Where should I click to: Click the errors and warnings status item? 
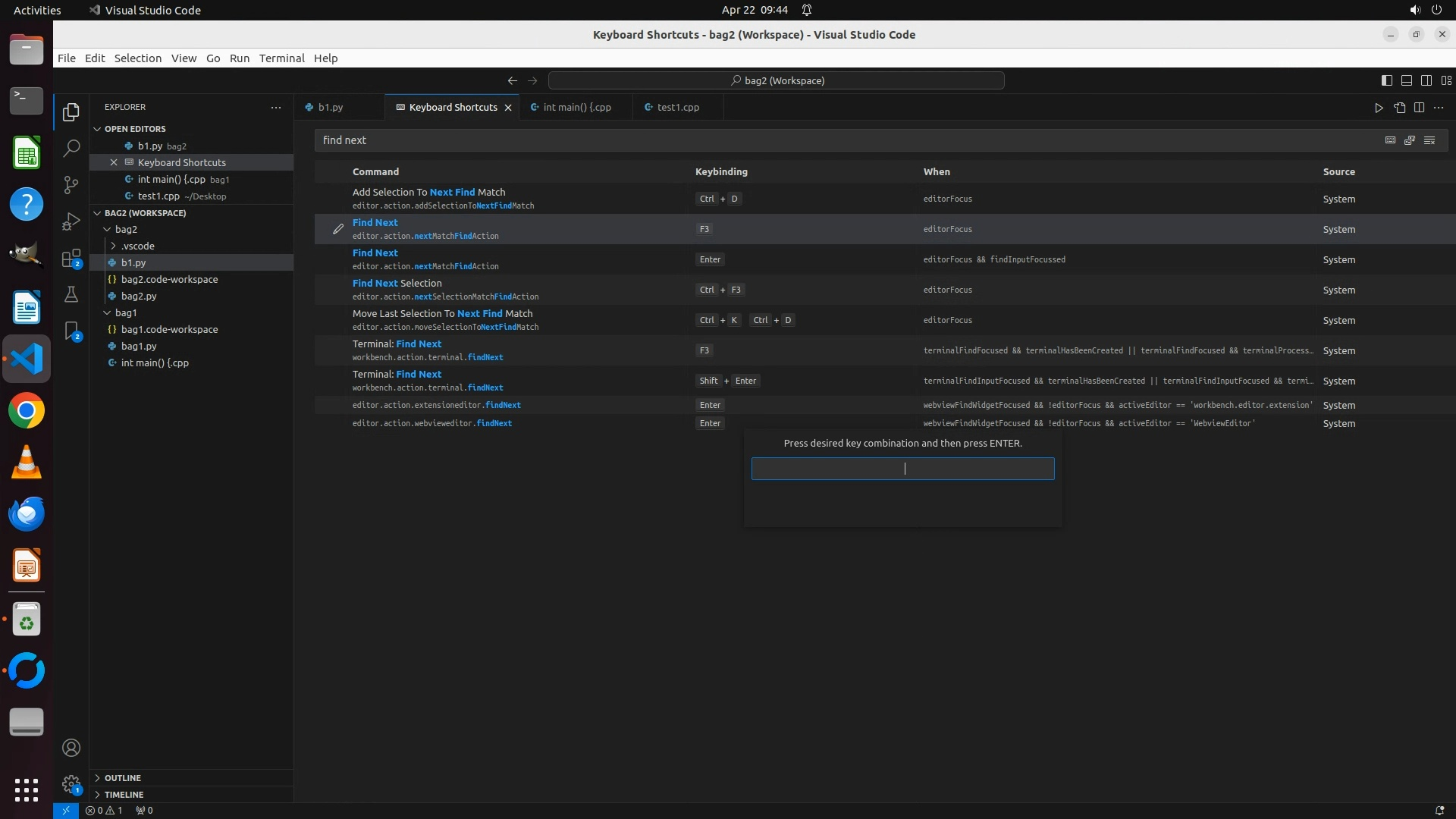click(x=104, y=811)
